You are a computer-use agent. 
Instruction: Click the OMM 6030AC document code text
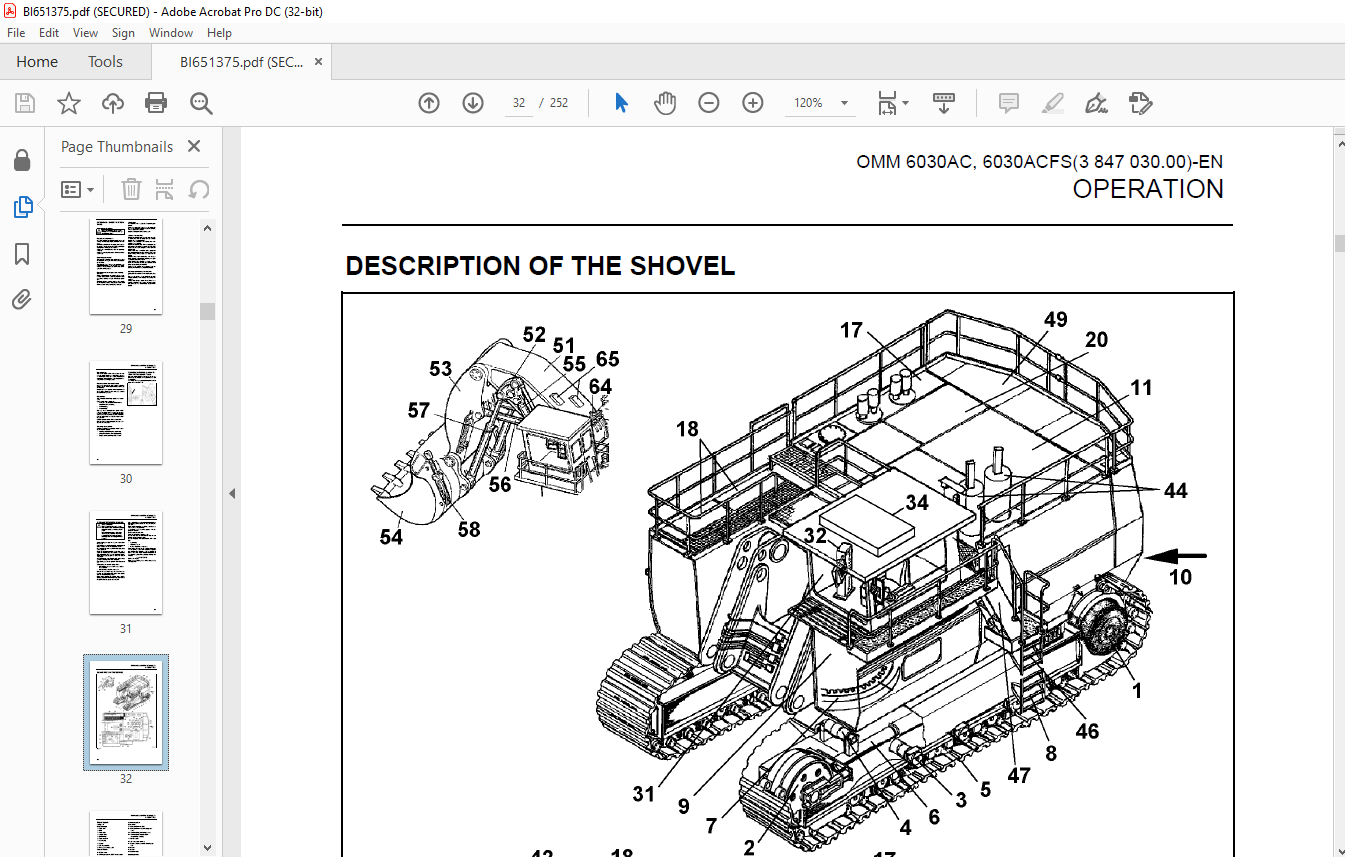pos(1040,162)
